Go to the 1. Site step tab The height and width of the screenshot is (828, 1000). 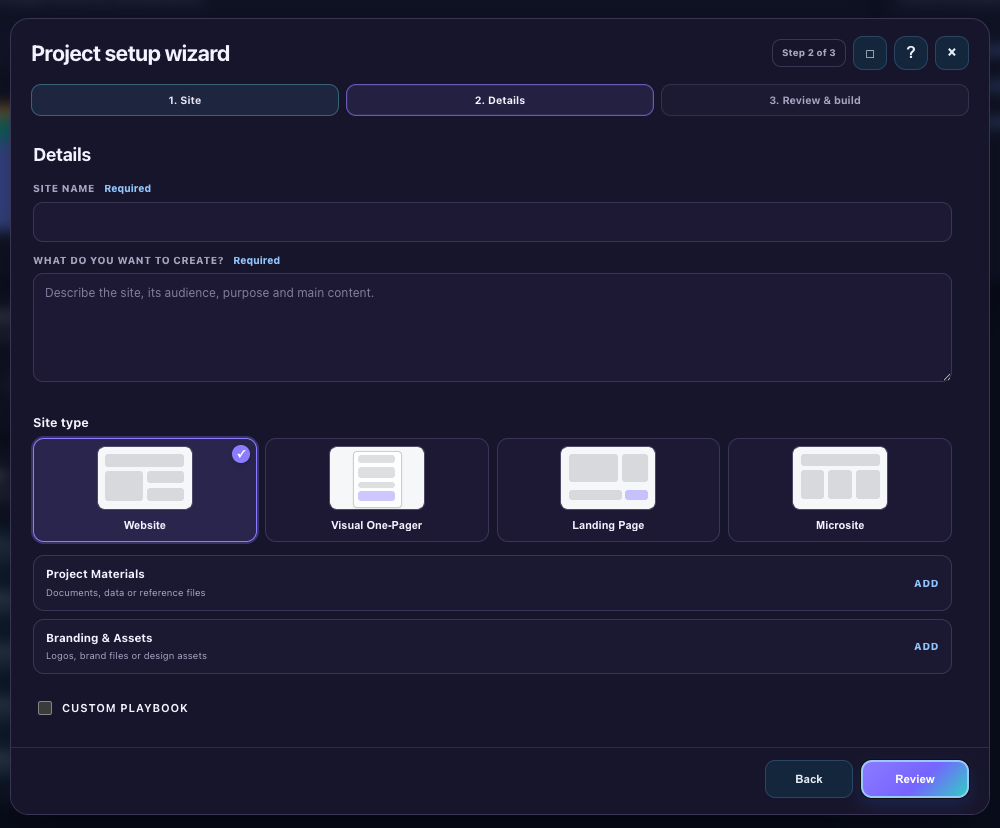pyautogui.click(x=185, y=100)
